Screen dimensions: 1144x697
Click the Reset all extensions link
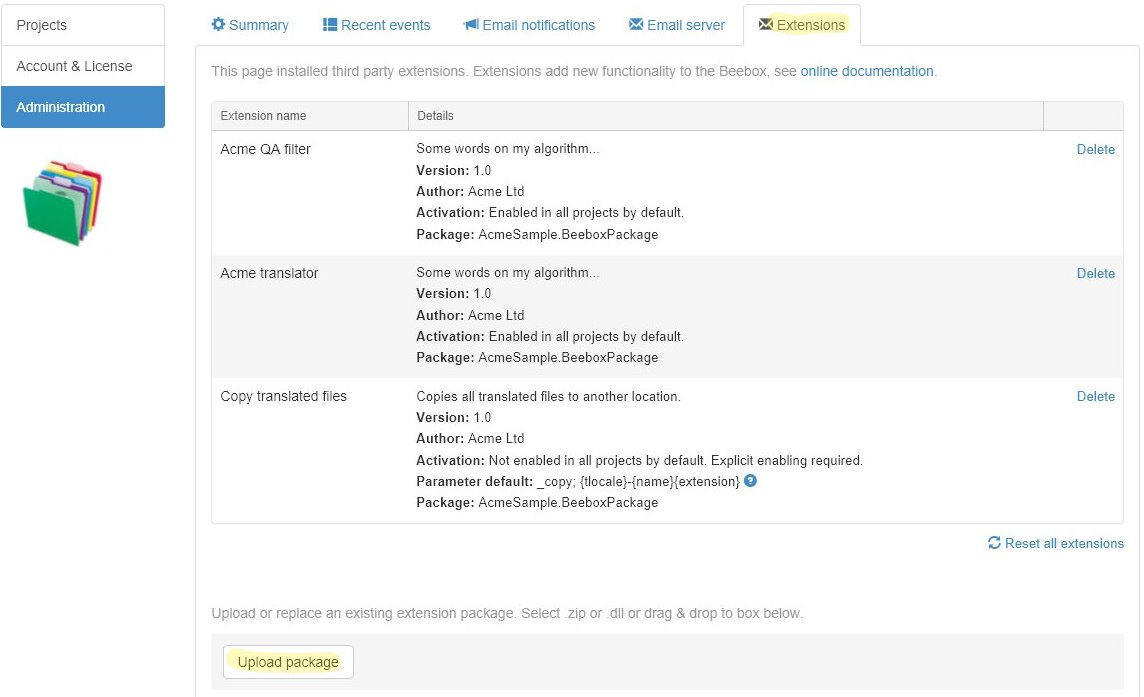[1064, 543]
